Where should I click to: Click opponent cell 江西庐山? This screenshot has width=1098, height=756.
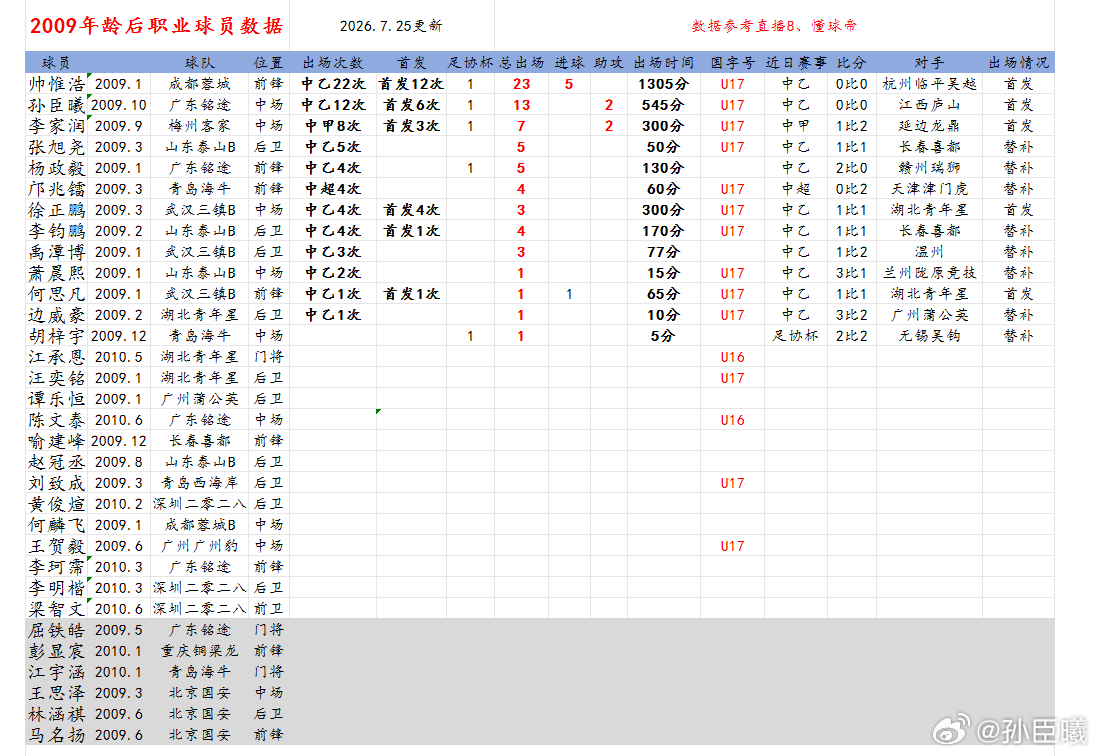coord(929,105)
